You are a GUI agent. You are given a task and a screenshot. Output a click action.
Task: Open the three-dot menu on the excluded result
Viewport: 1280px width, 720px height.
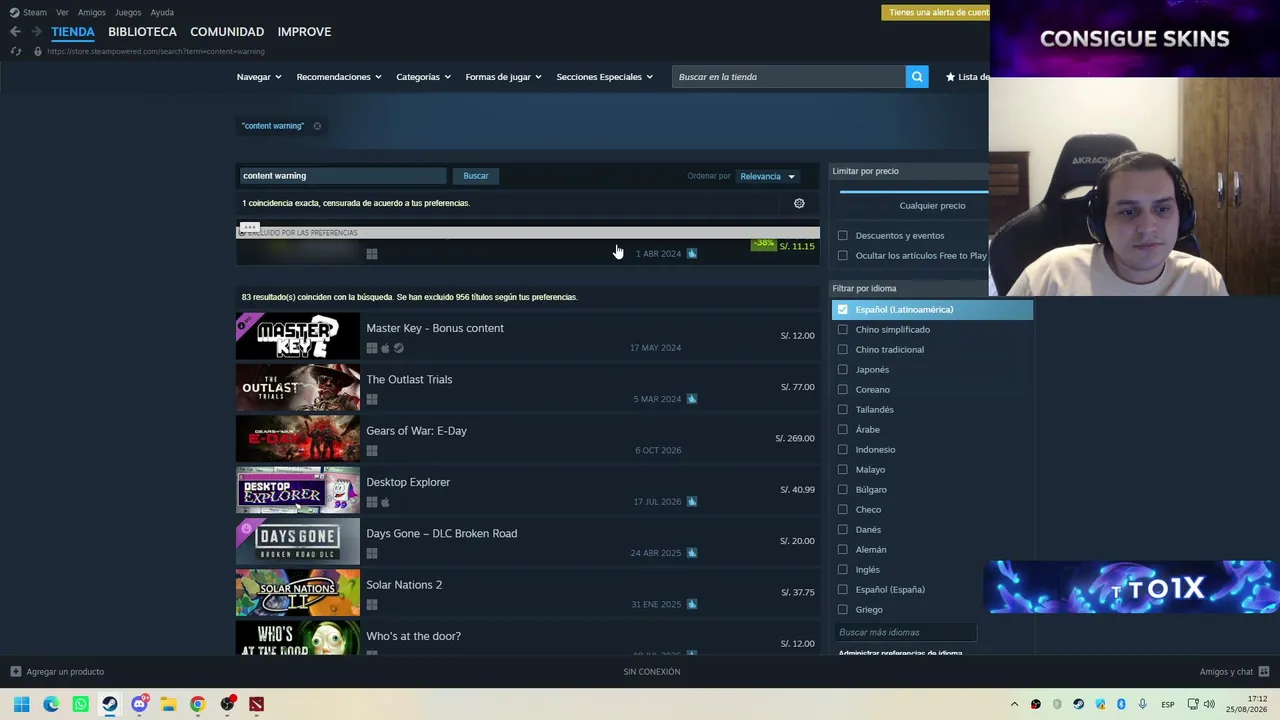[x=249, y=228]
